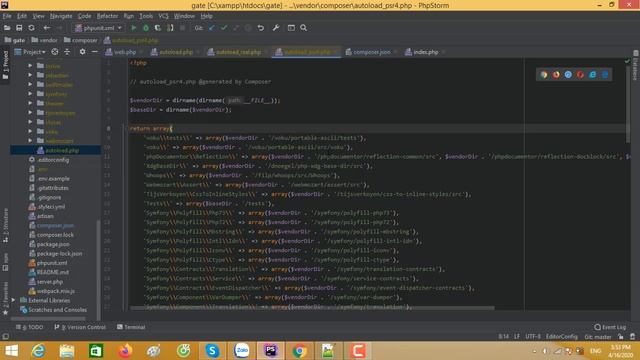Open in Firefox browser icon in editor
The width and height of the screenshot is (640, 360).
(x=556, y=75)
